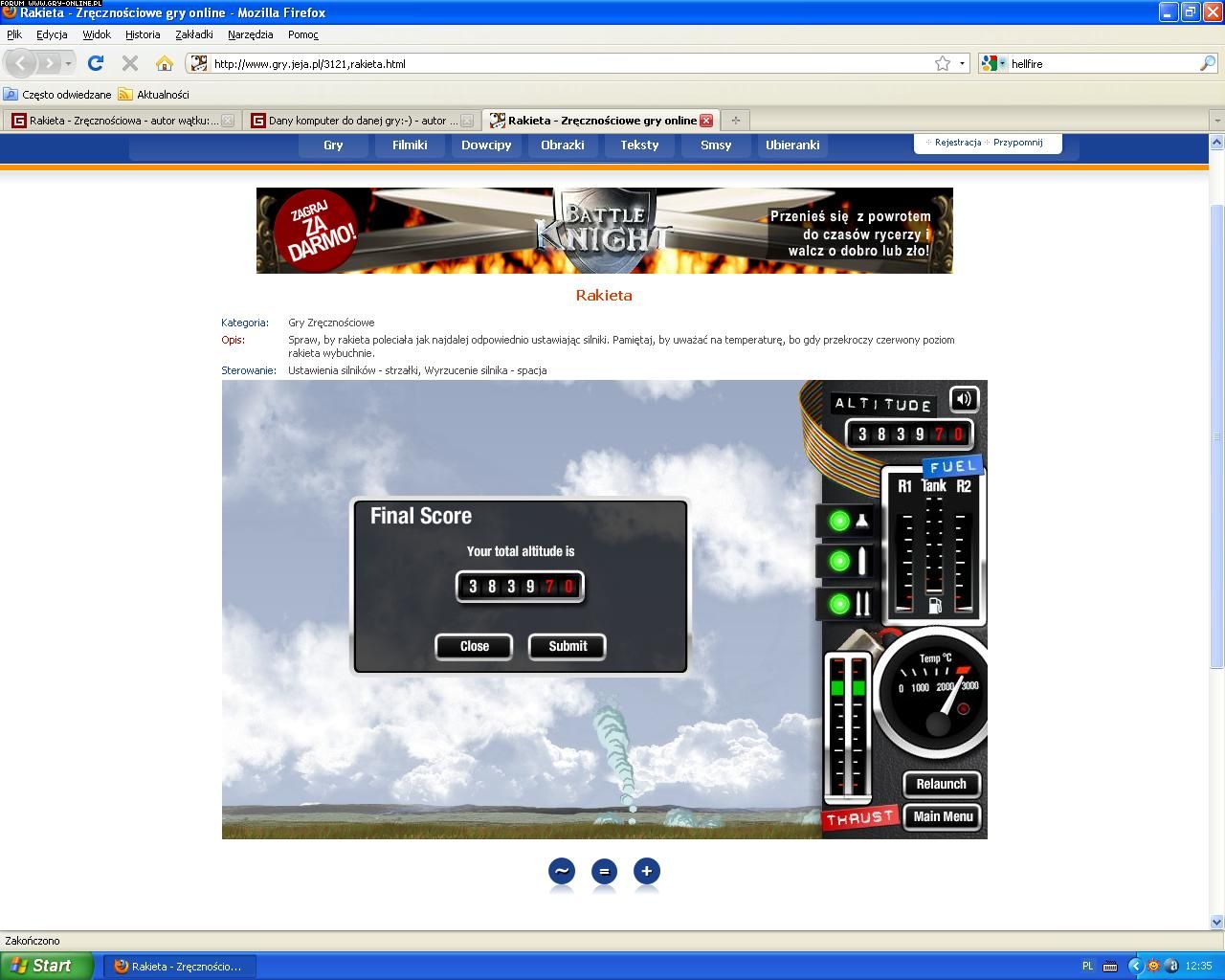This screenshot has height=980, width=1225.
Task: Toggle the green light beside double rocket
Action: point(839,604)
